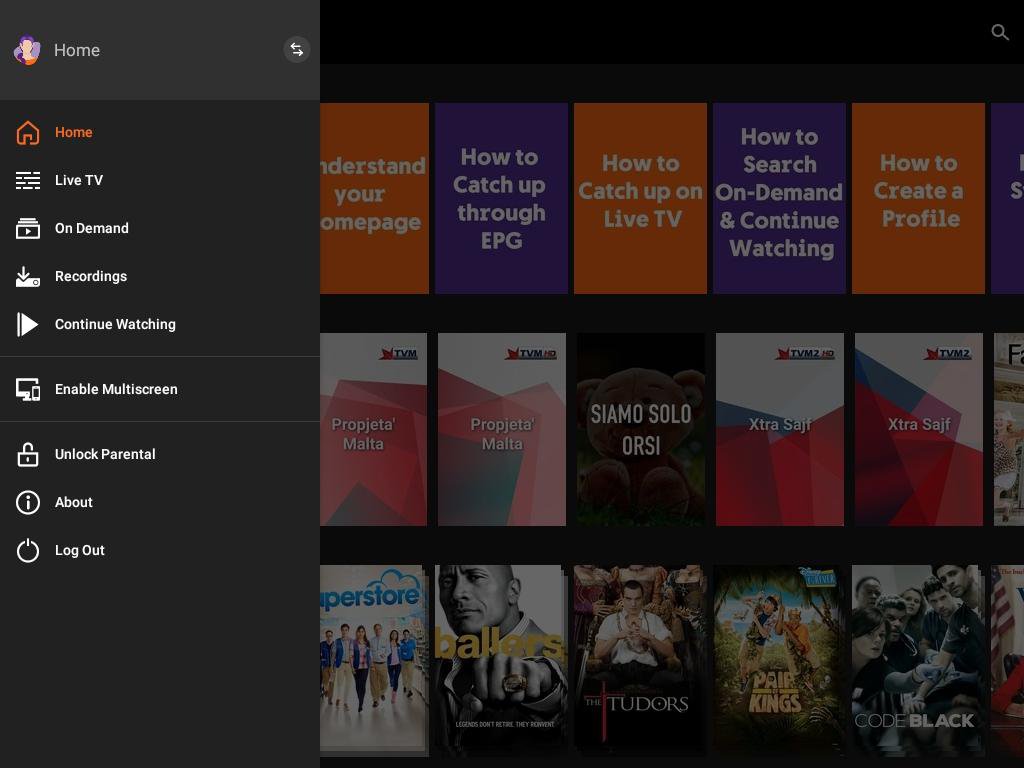Open How to Create a Profile card
The image size is (1024, 768).
tap(918, 199)
